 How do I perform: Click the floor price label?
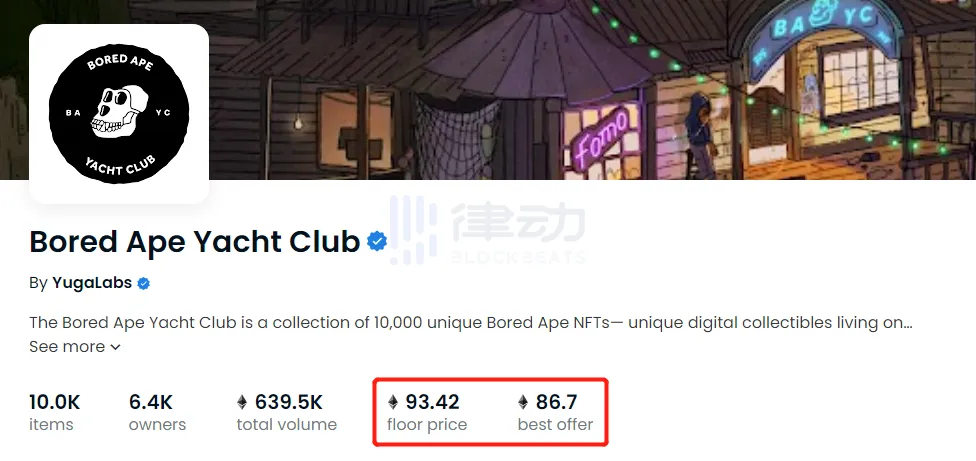click(x=427, y=425)
